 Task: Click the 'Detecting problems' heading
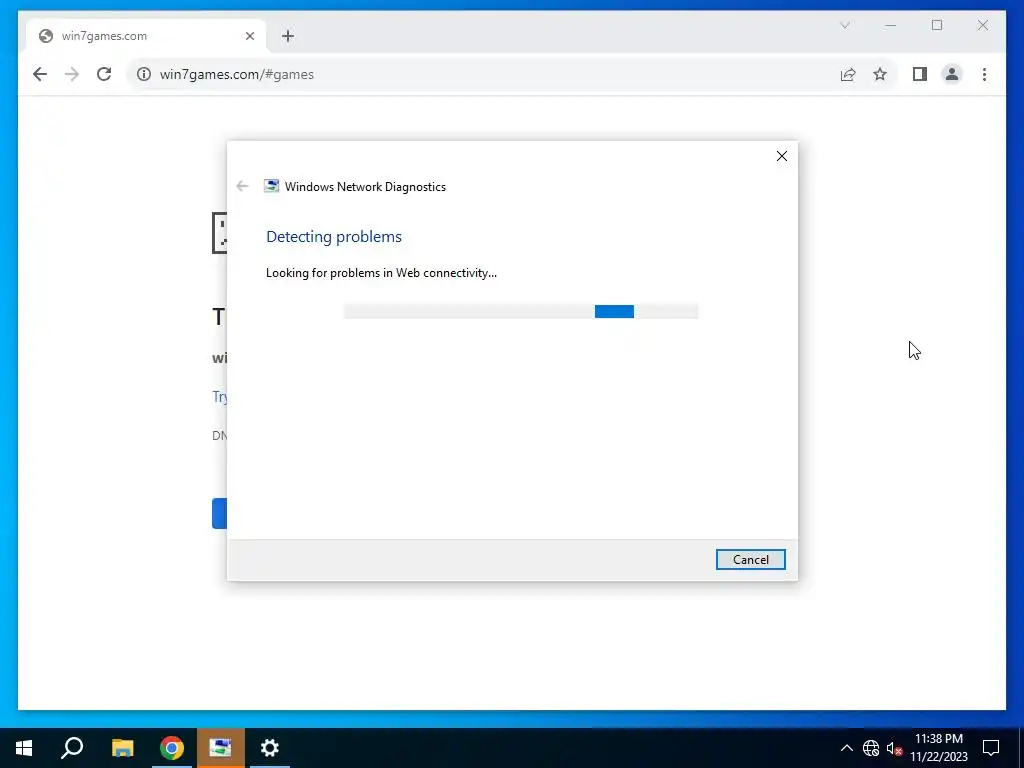click(334, 236)
